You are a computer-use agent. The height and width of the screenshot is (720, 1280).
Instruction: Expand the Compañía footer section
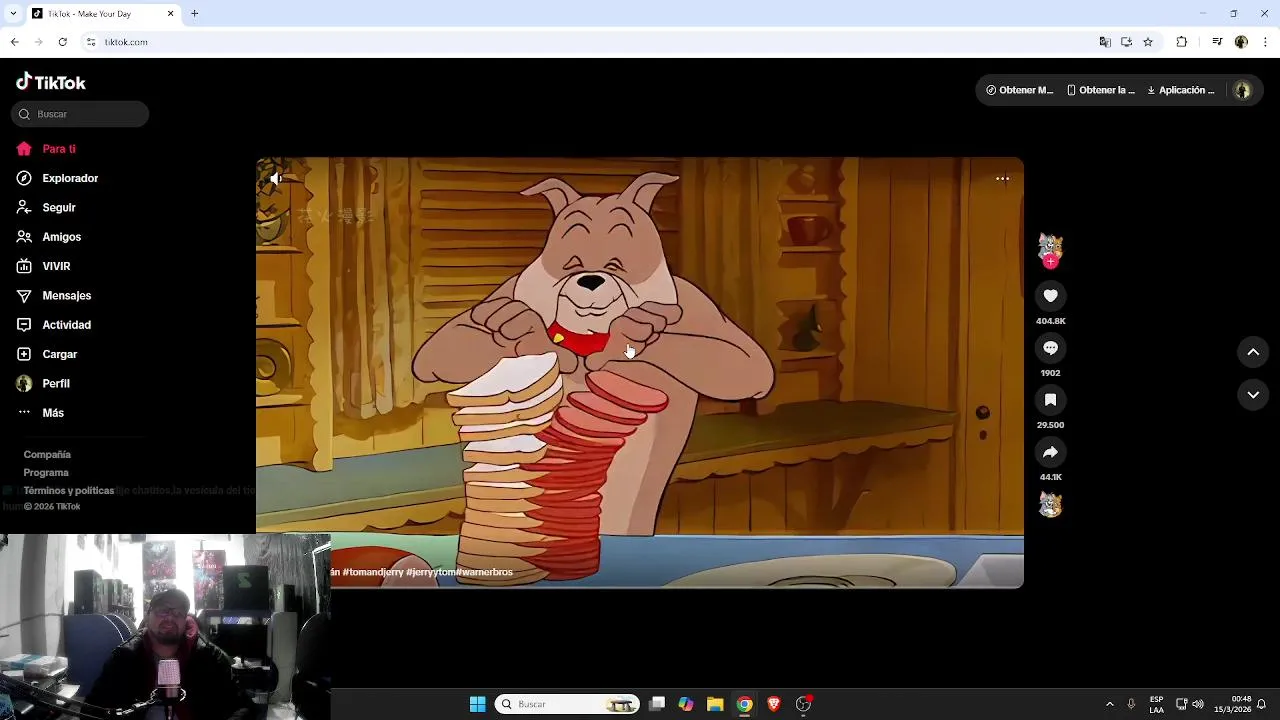coord(47,454)
